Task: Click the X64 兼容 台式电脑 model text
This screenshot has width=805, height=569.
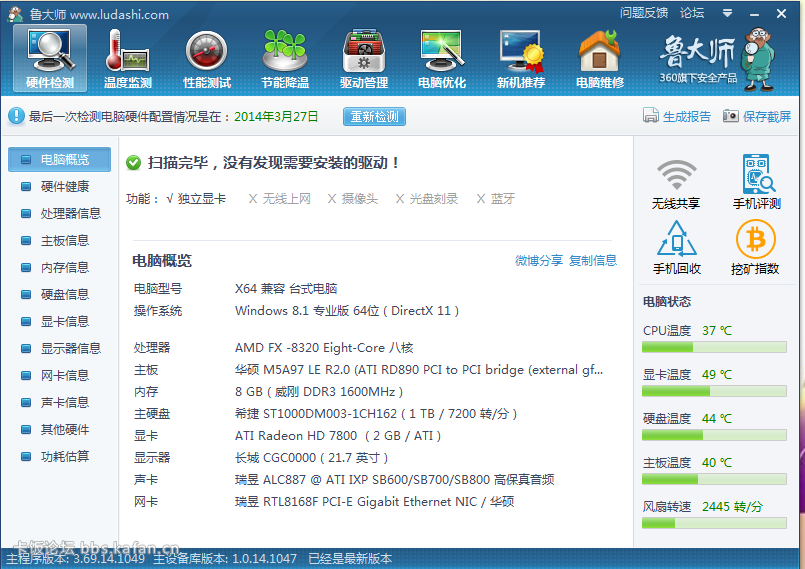Action: [286, 289]
